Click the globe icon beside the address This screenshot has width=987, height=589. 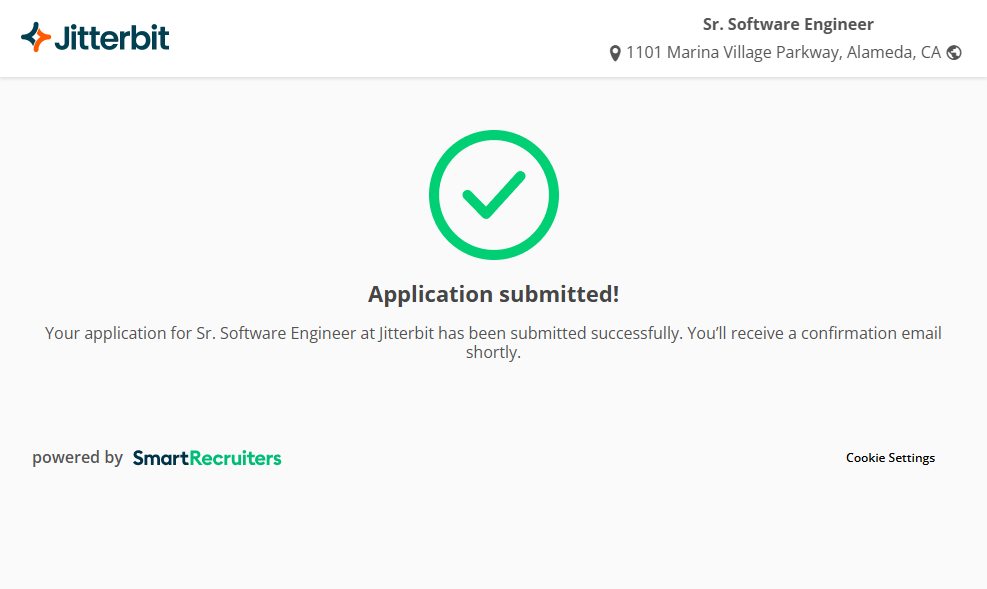(x=954, y=53)
